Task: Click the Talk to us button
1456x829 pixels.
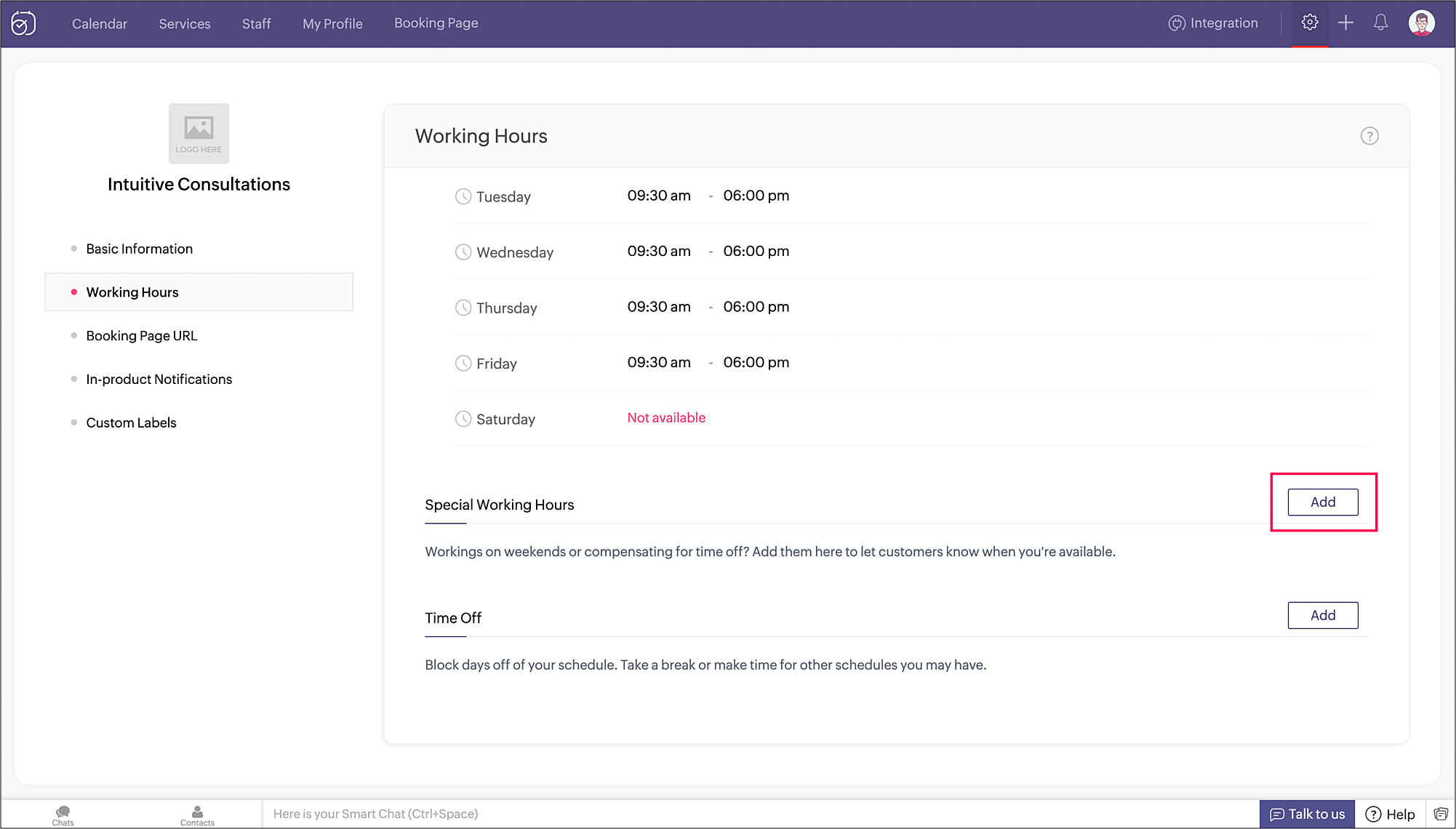Action: click(1307, 814)
